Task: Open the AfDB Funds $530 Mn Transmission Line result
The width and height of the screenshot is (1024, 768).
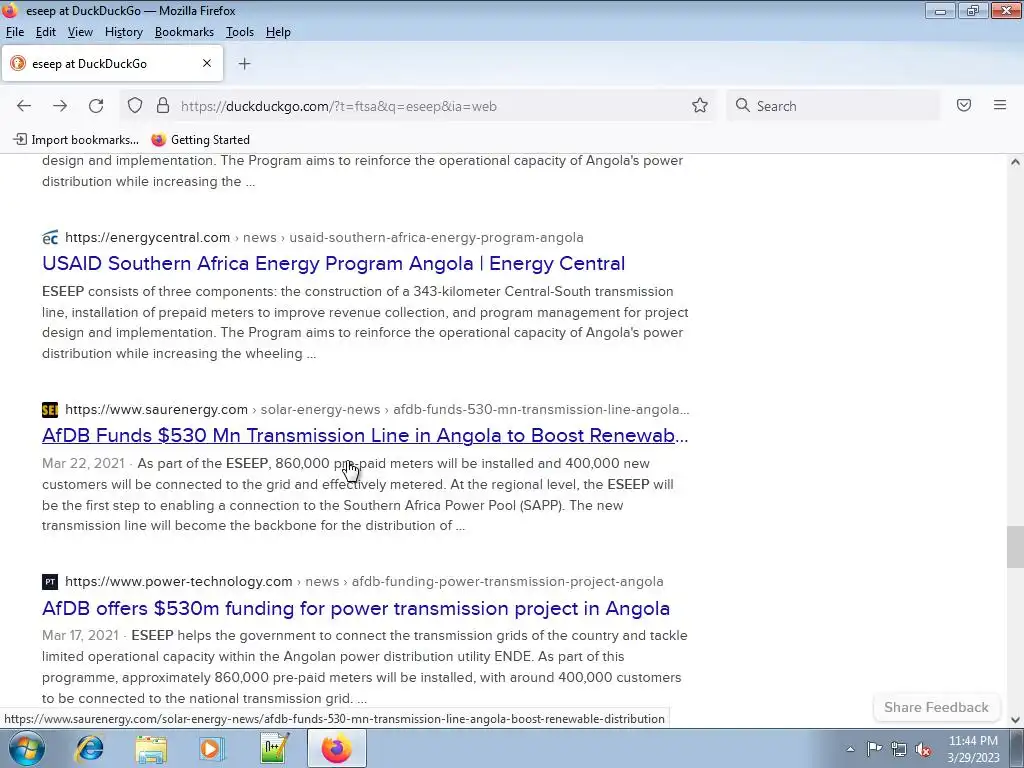Action: tap(365, 435)
